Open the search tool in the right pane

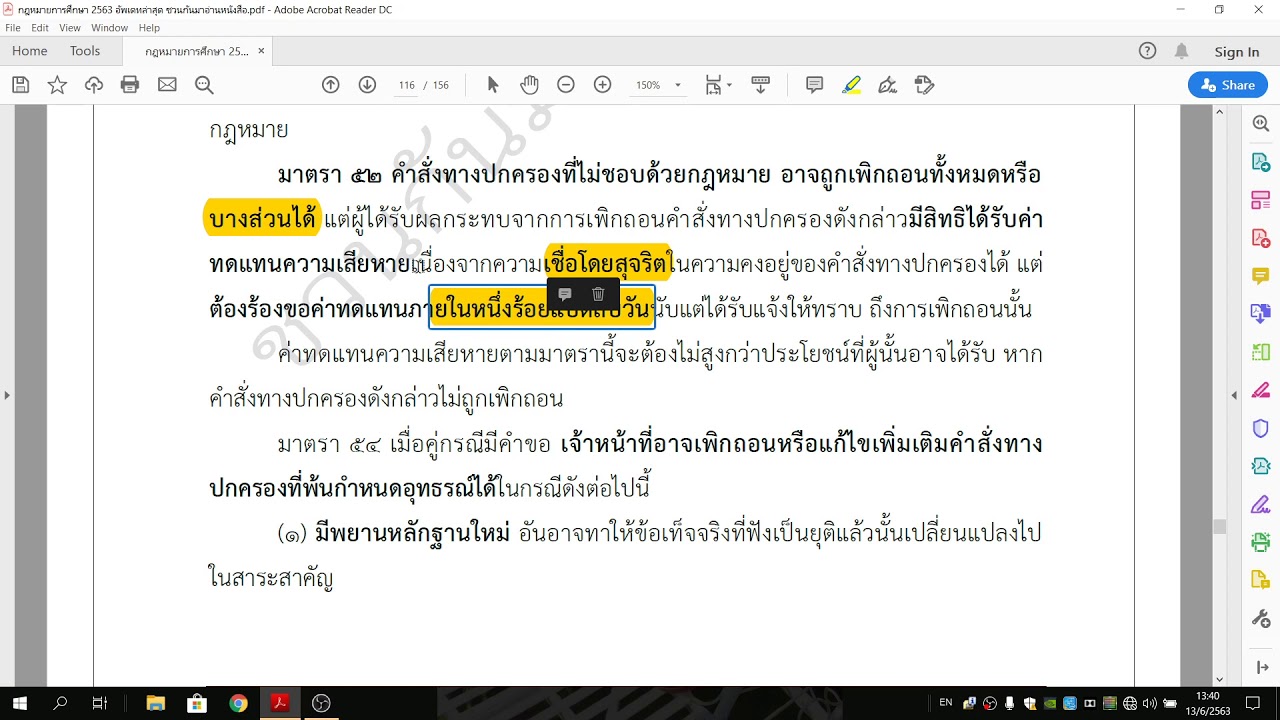coord(1261,124)
